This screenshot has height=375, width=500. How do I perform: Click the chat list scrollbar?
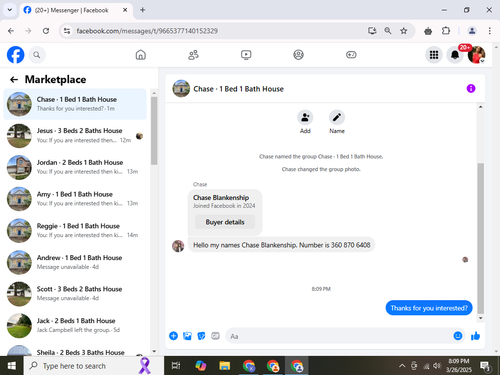pyautogui.click(x=154, y=131)
